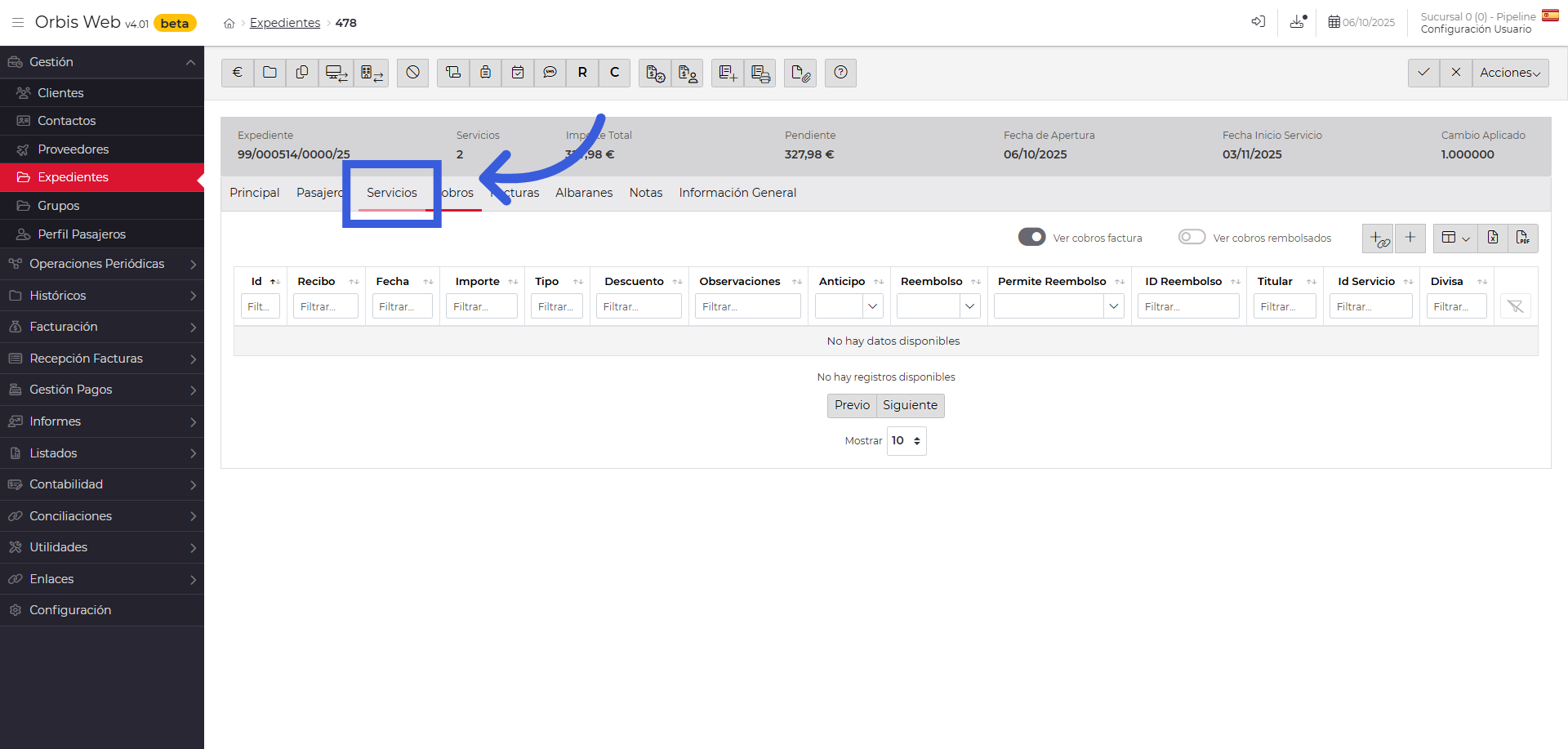
Task: Toggle the prohibited/cancel icon in the toolbar
Action: (x=412, y=73)
